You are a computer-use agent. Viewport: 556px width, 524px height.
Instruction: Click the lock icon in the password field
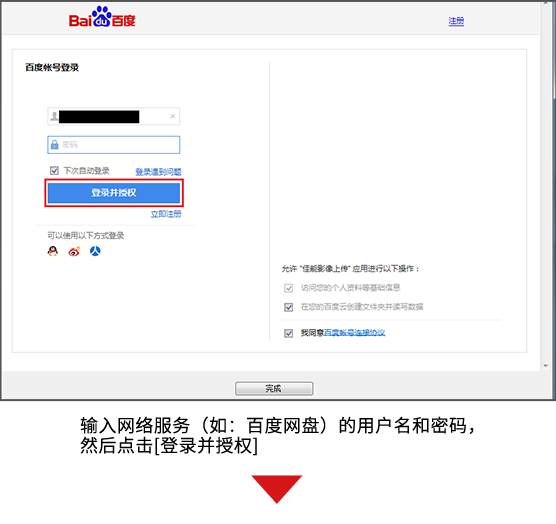54,144
